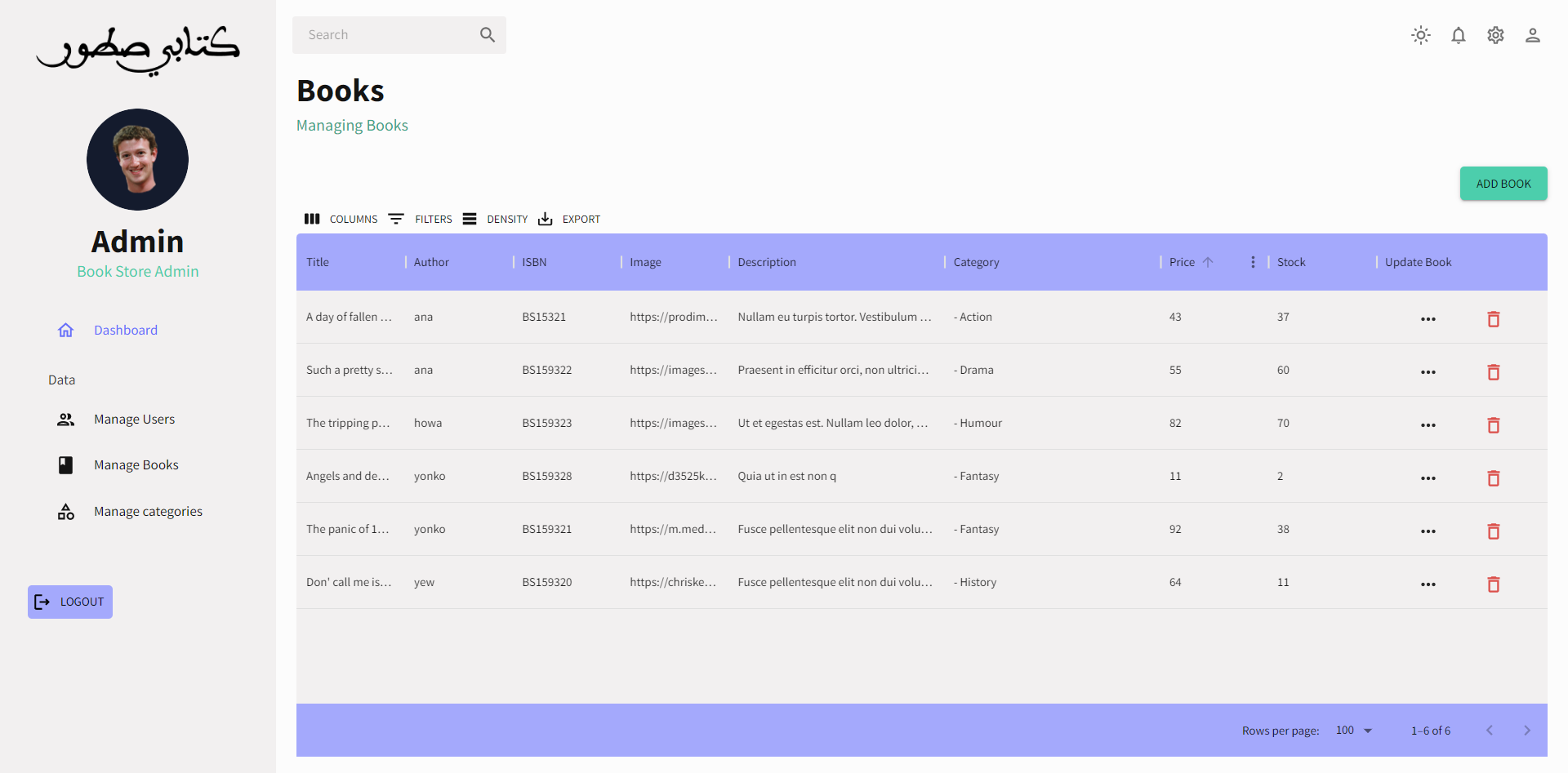Screen dimensions: 1568x773
Task: Delete 'The tripping p…' book row
Action: [x=1494, y=425]
